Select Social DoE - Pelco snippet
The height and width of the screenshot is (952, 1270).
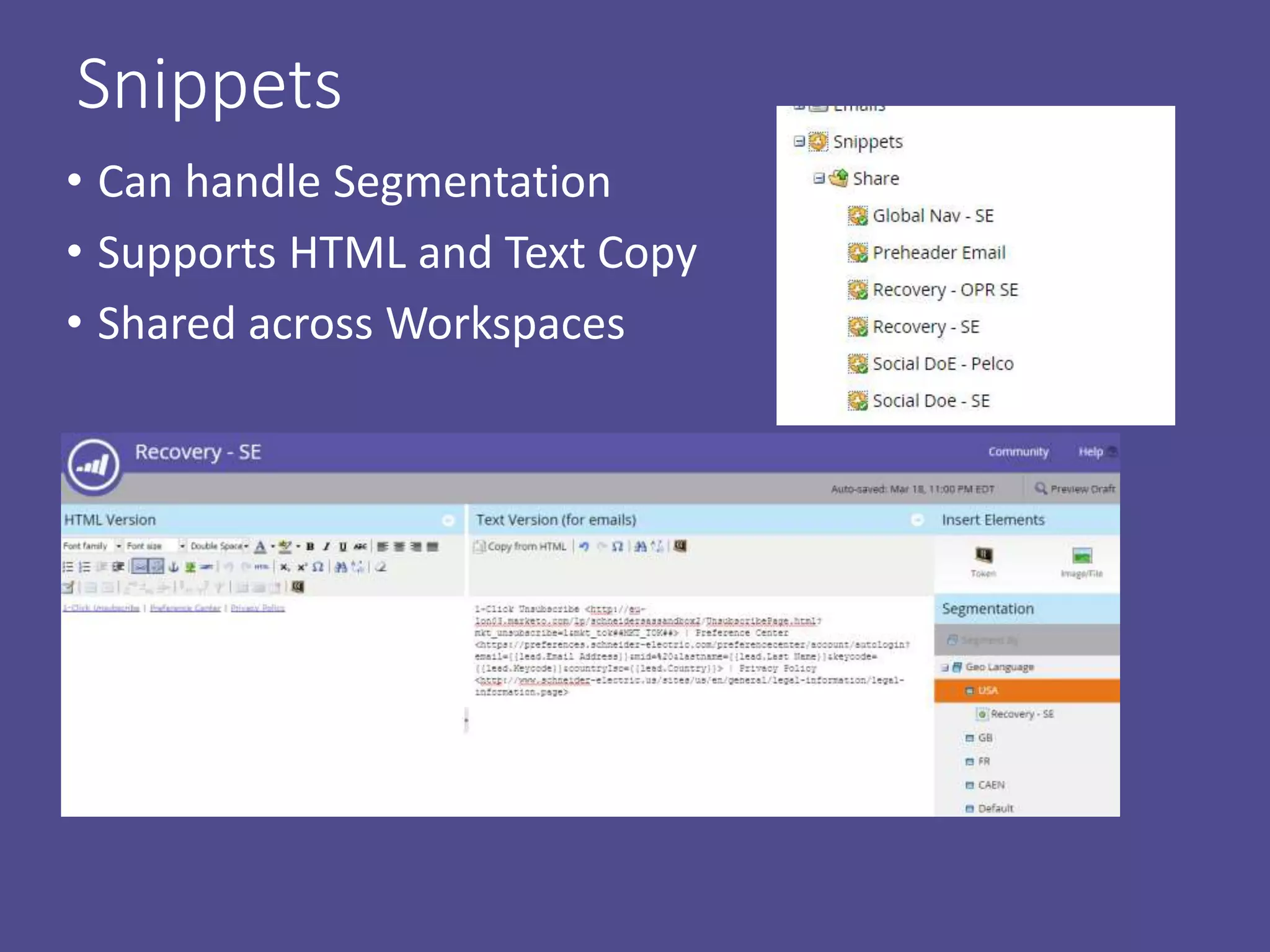tap(931, 364)
